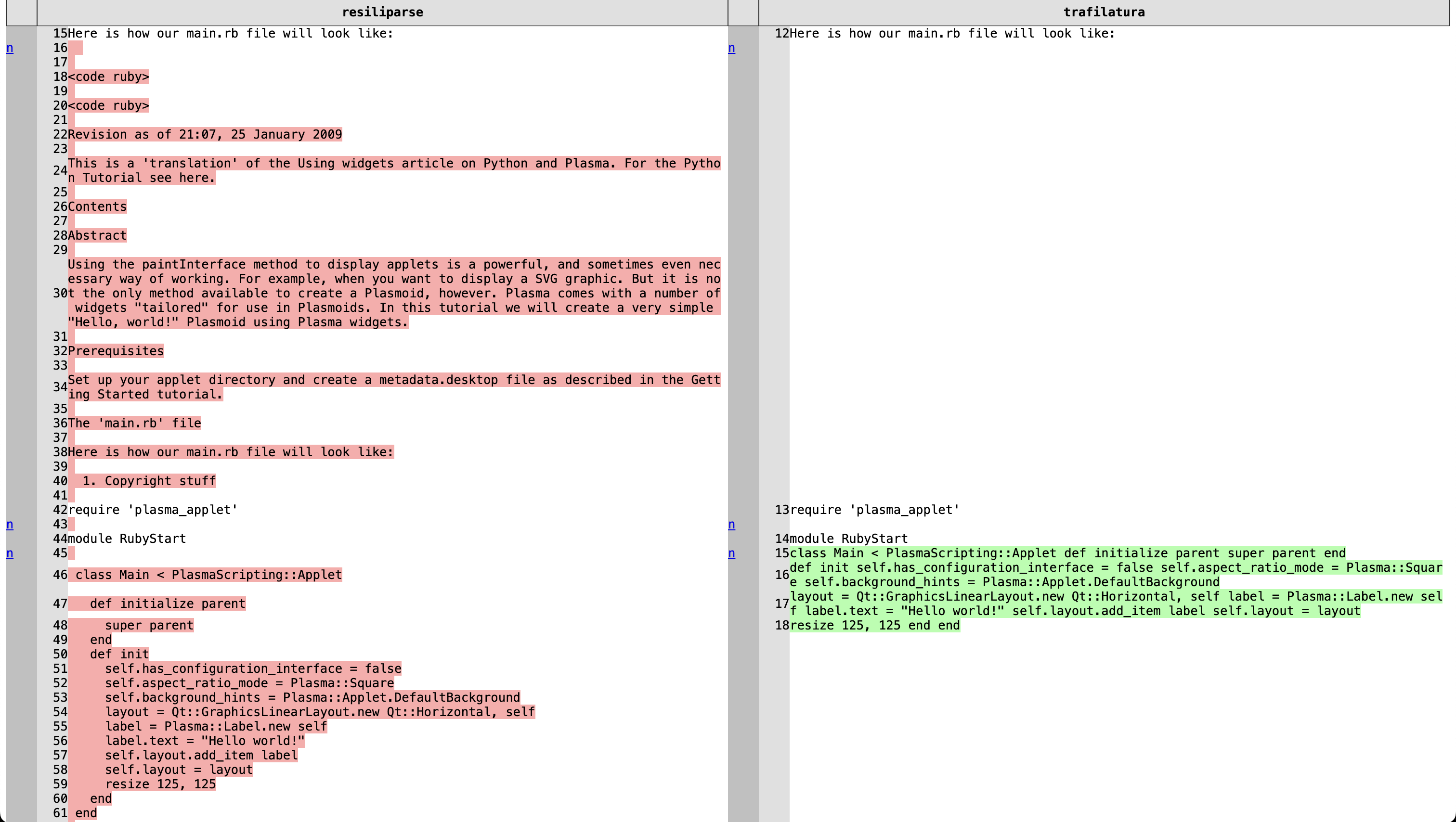Follow the 'n' link beside trafilatura's empty row after line 12
The image size is (1456, 822).
click(x=731, y=48)
